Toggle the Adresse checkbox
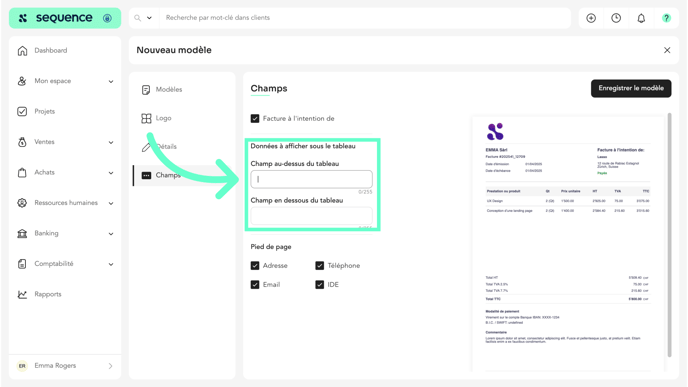688x387 pixels. click(x=255, y=265)
